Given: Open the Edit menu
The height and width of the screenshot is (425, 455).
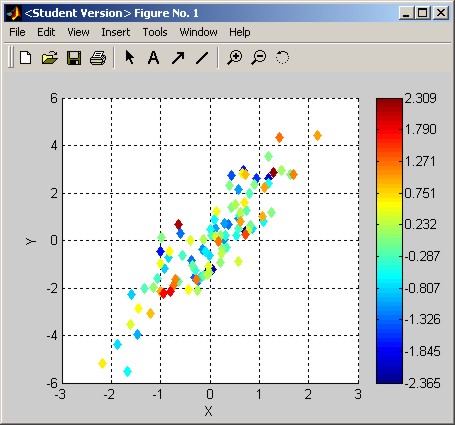Looking at the screenshot, I should pyautogui.click(x=46, y=32).
